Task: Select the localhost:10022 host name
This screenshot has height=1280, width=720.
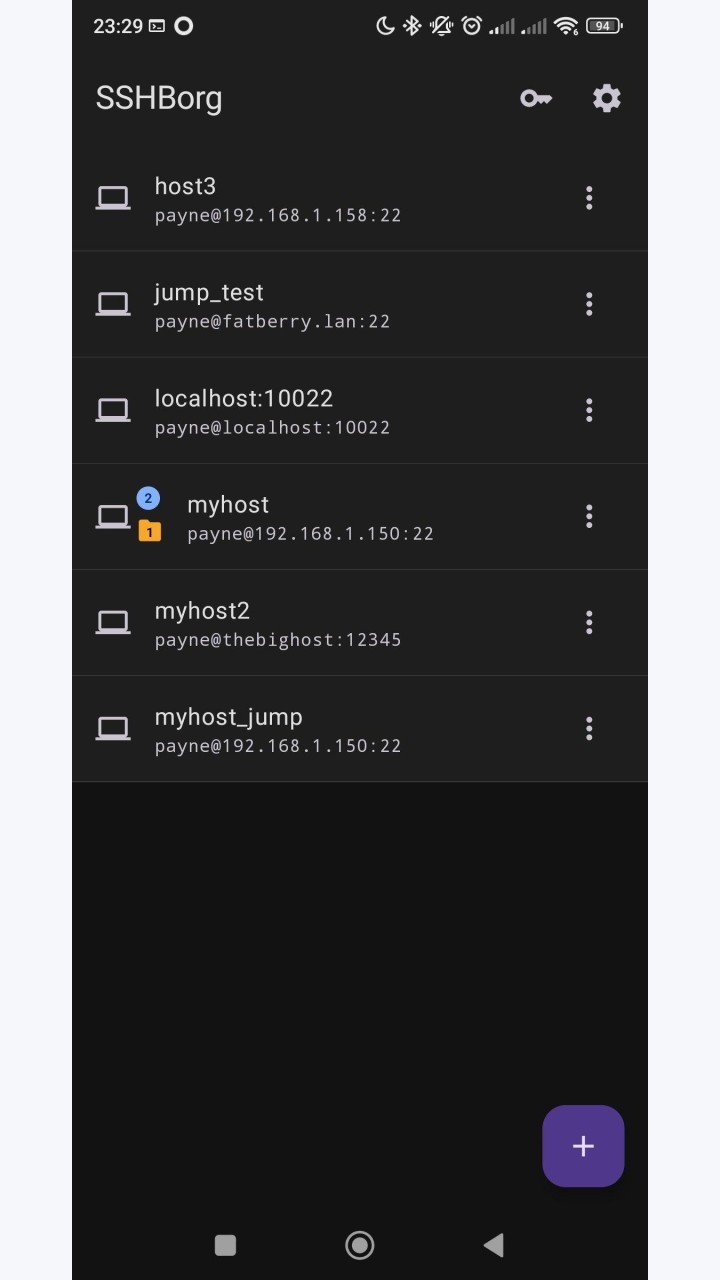Action: 244,398
